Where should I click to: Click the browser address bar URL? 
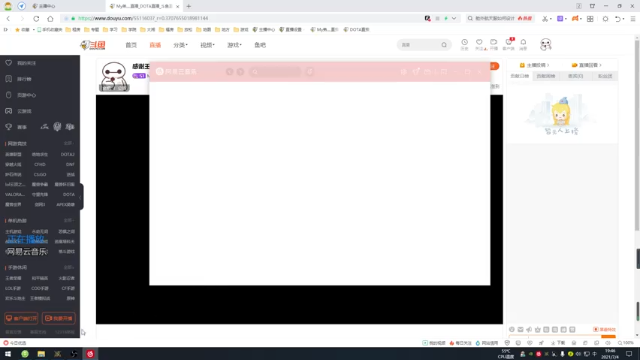[x=143, y=18]
